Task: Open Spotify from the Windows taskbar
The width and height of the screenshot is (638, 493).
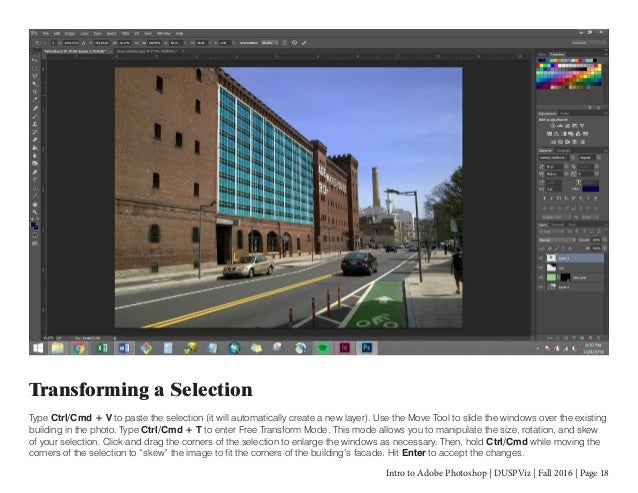Action: (x=322, y=348)
